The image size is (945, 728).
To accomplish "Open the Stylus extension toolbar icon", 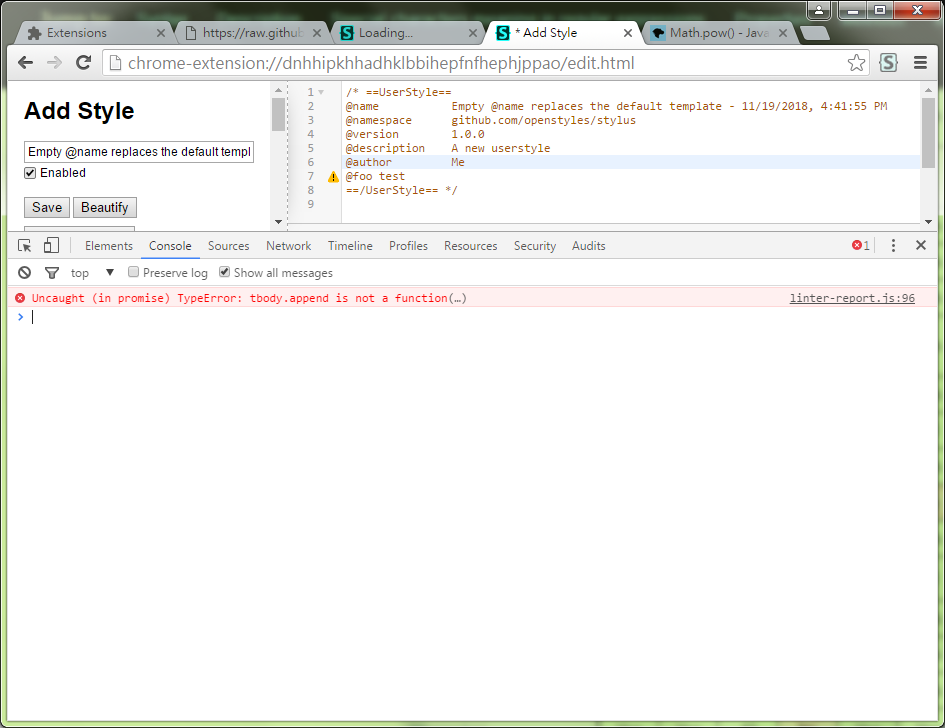I will 888,63.
